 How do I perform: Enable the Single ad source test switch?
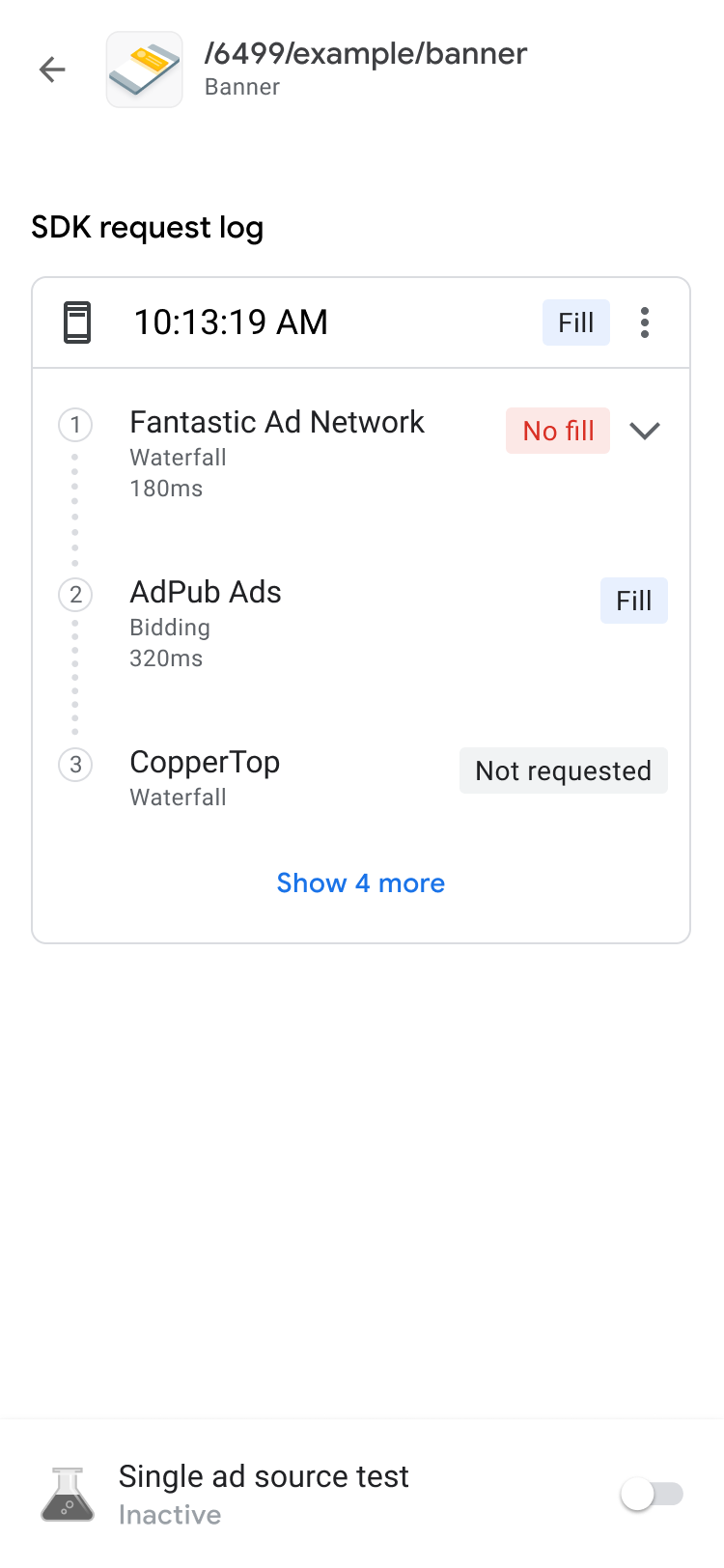coord(652,1495)
